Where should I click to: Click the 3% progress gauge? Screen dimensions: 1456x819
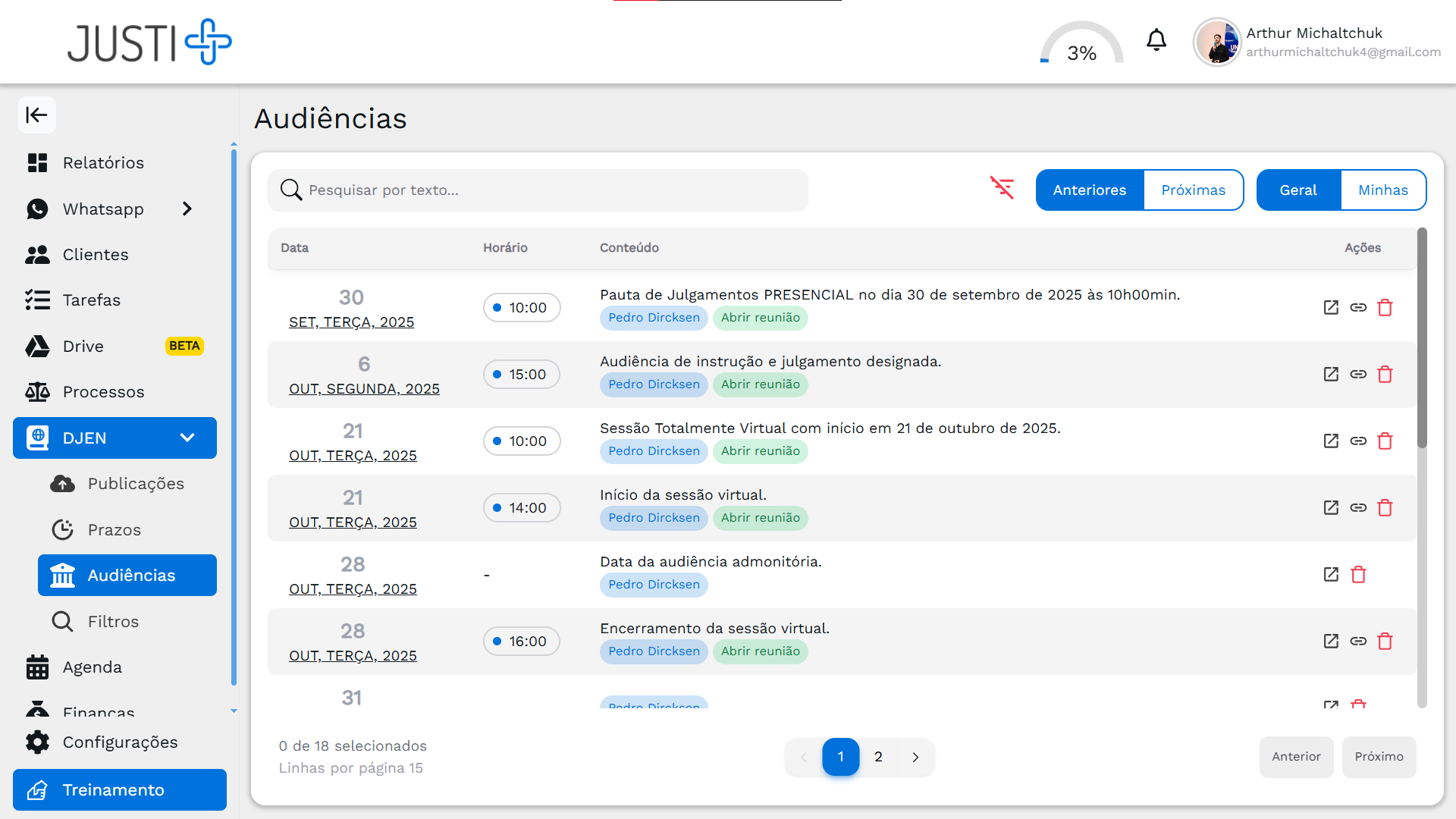click(x=1081, y=45)
